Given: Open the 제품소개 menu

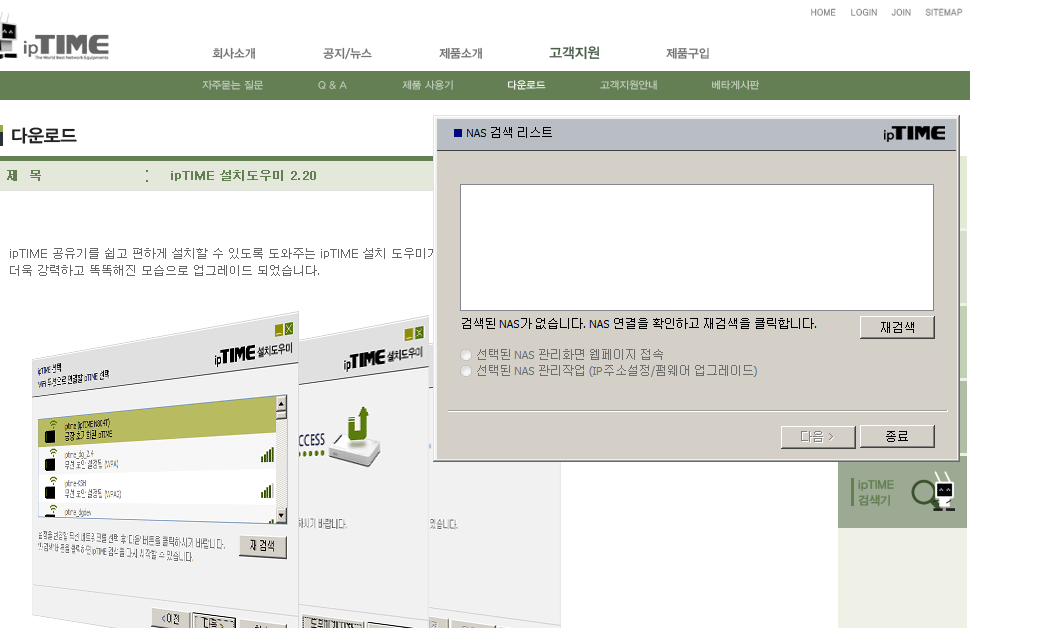Looking at the screenshot, I should click(461, 53).
